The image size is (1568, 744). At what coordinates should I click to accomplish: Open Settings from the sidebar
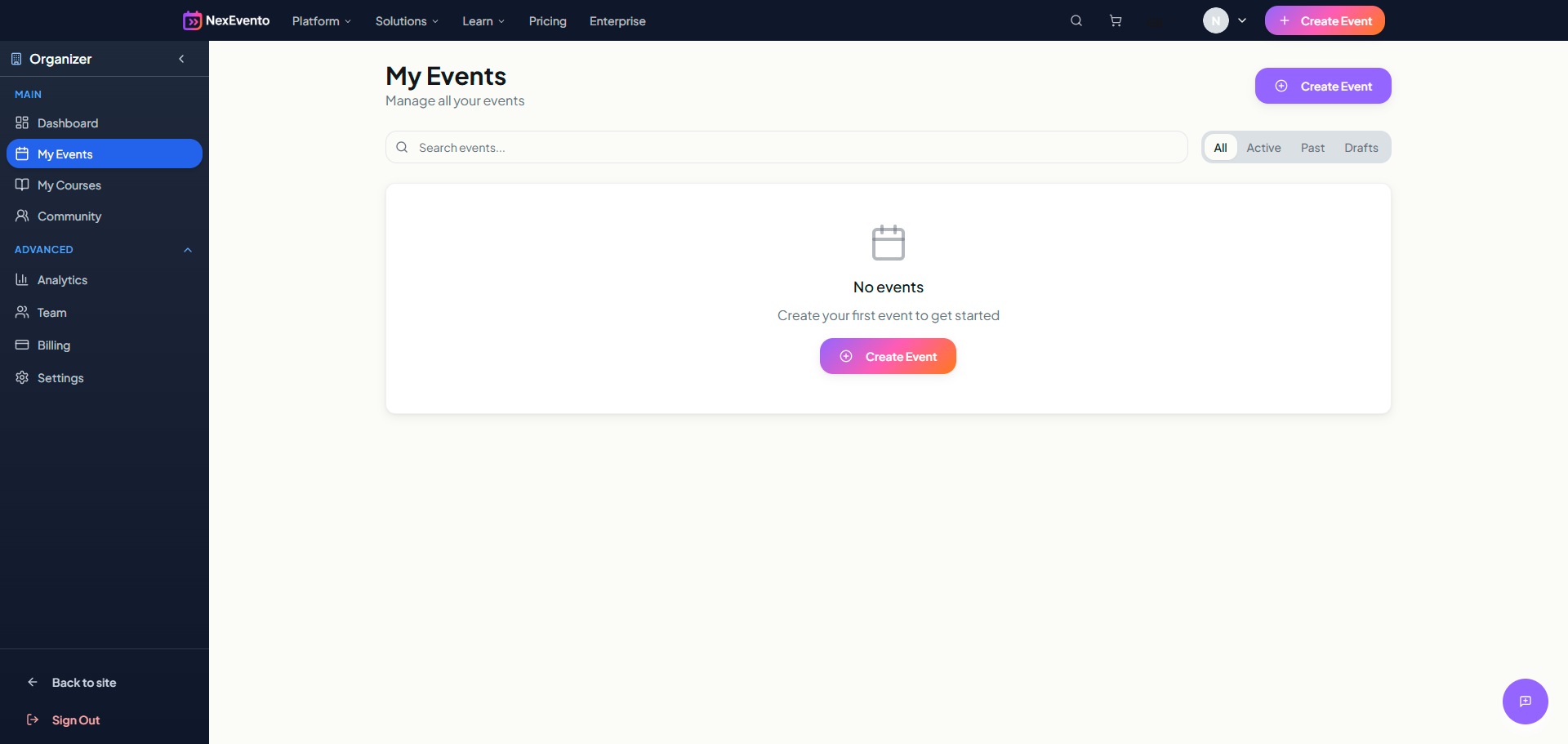click(60, 377)
